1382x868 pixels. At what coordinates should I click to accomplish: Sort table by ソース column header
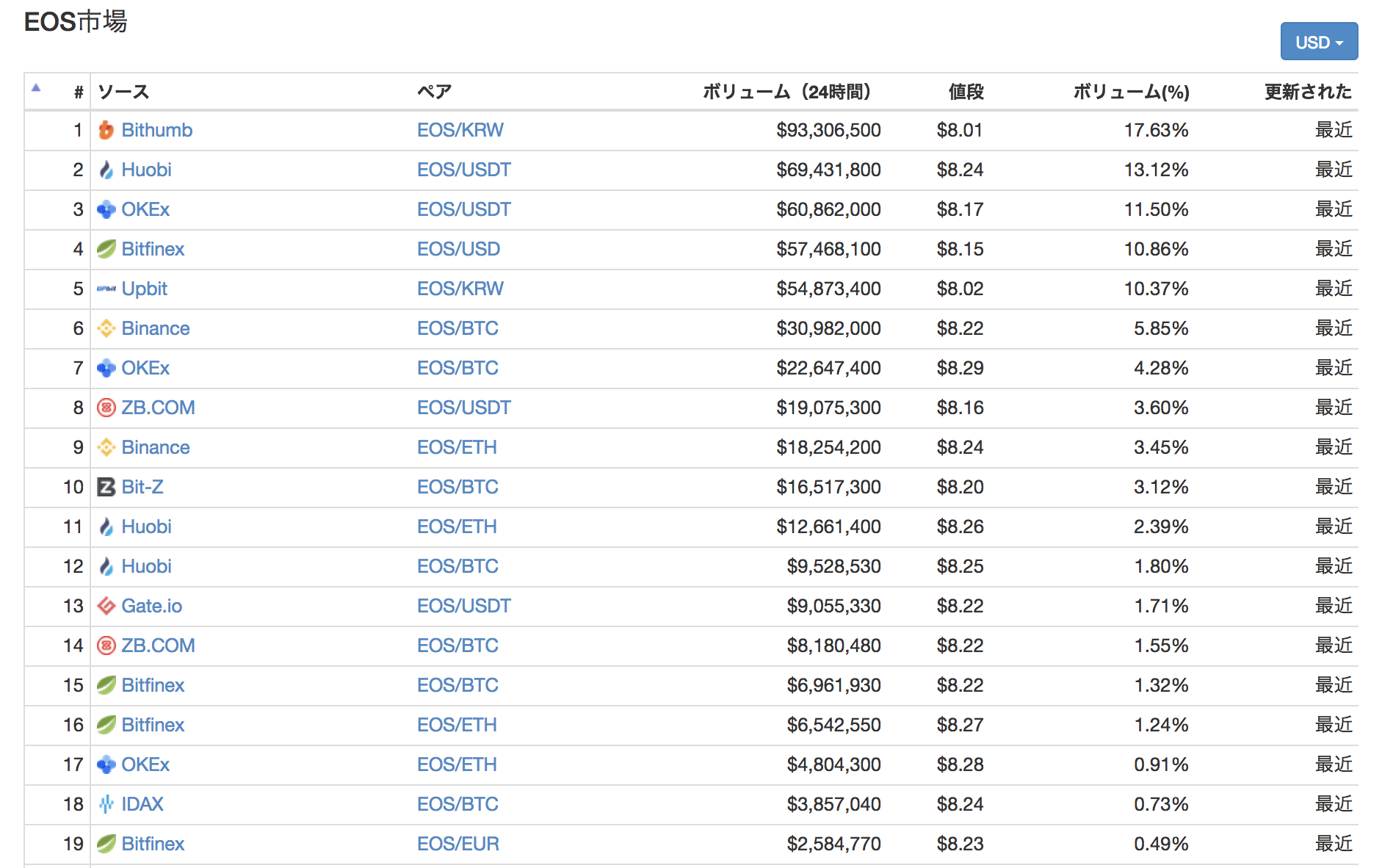pyautogui.click(x=123, y=92)
